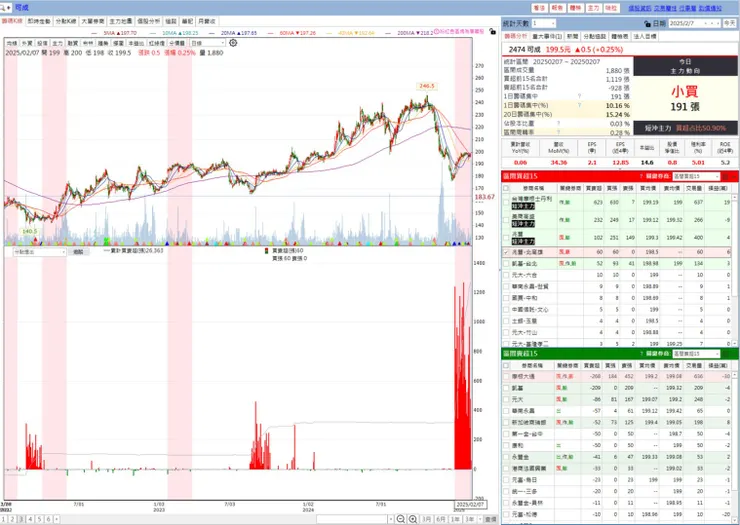Click the red up-triangle in 199.5元 price line
Viewport: 740px width, 525px height.
point(577,49)
